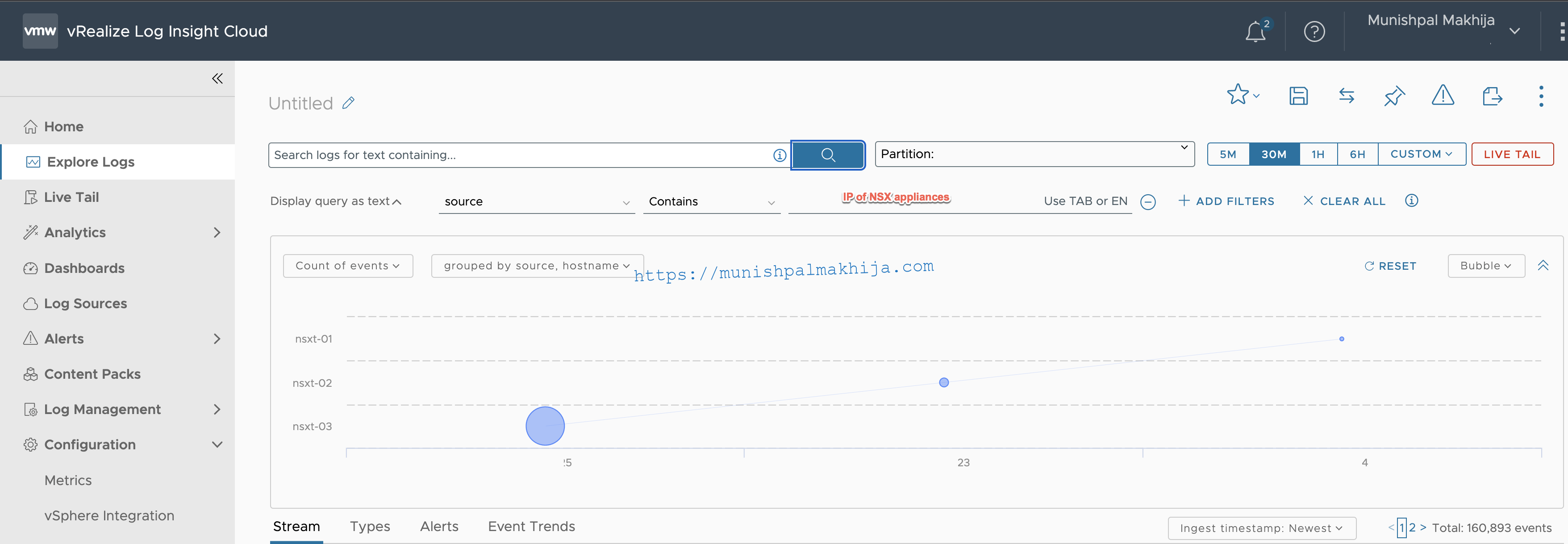Run search with magnifier button
The image size is (1568, 544).
pos(828,155)
